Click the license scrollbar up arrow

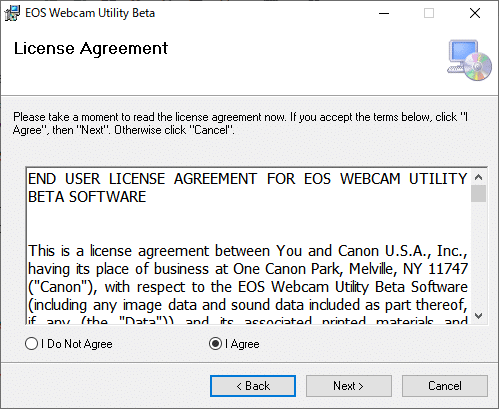479,177
